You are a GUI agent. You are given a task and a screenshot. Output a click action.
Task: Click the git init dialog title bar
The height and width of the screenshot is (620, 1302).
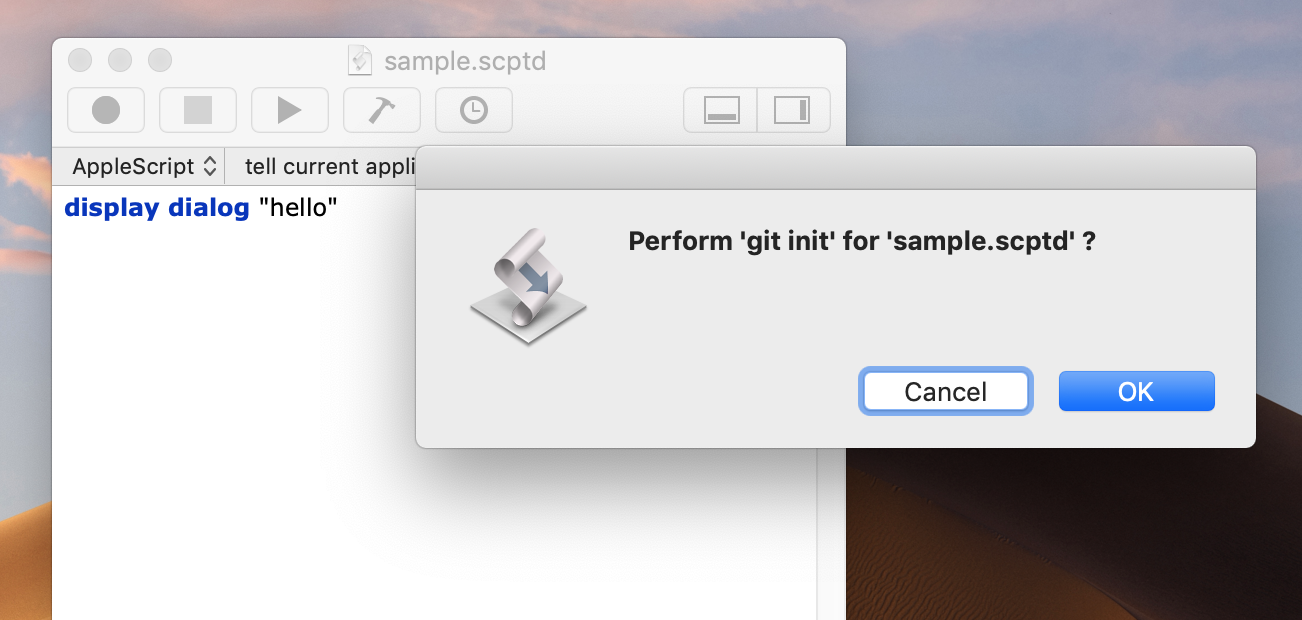pyautogui.click(x=835, y=168)
